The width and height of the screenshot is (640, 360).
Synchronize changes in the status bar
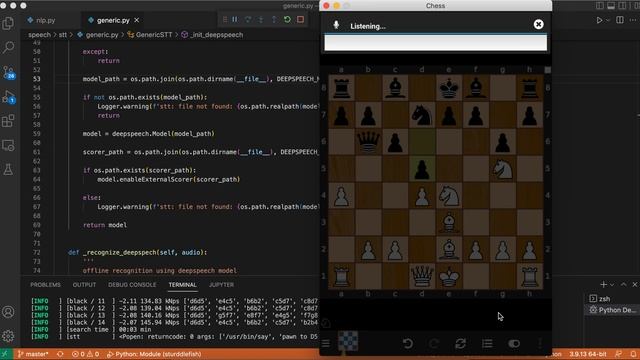60,354
